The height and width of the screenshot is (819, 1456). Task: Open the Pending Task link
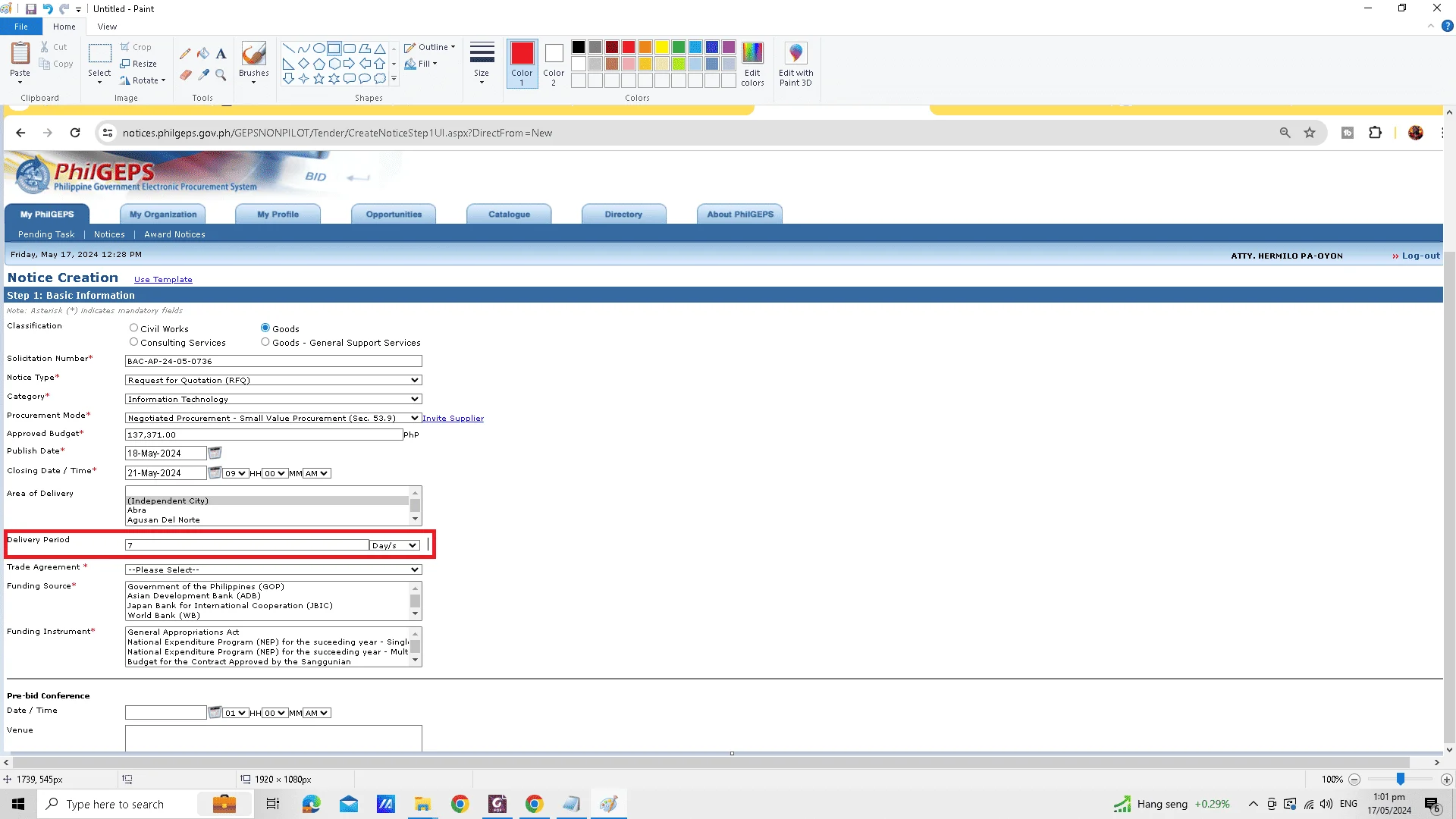tap(46, 234)
